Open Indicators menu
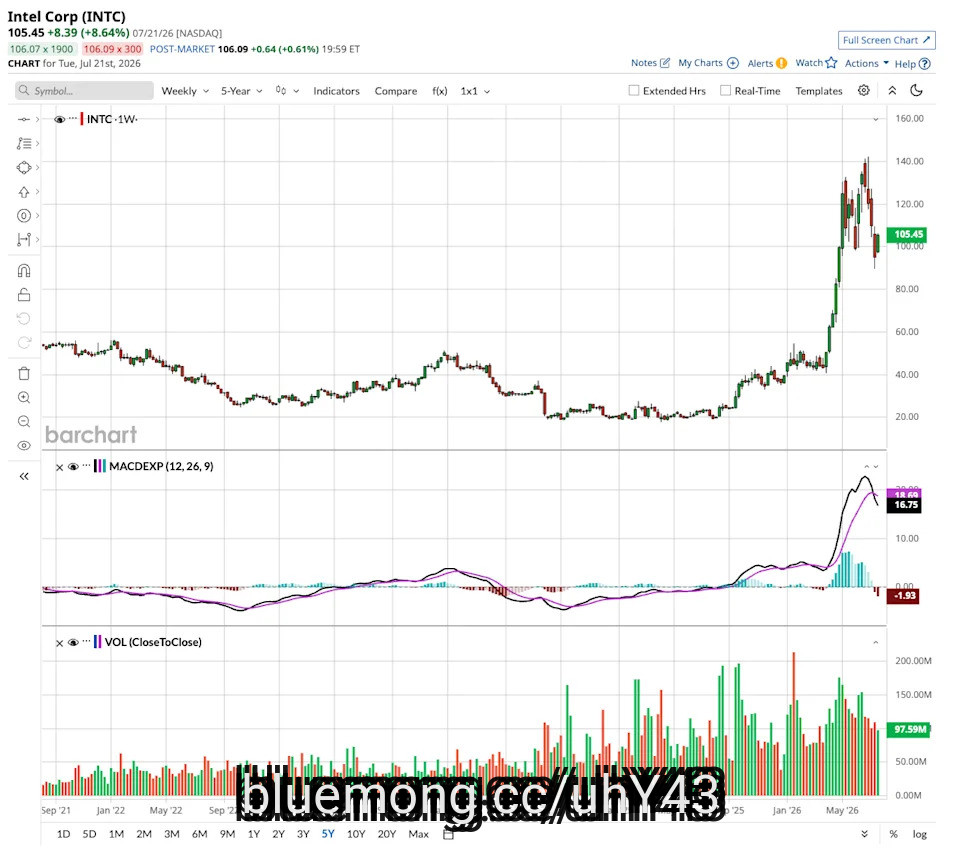The height and width of the screenshot is (867, 960). click(x=336, y=91)
